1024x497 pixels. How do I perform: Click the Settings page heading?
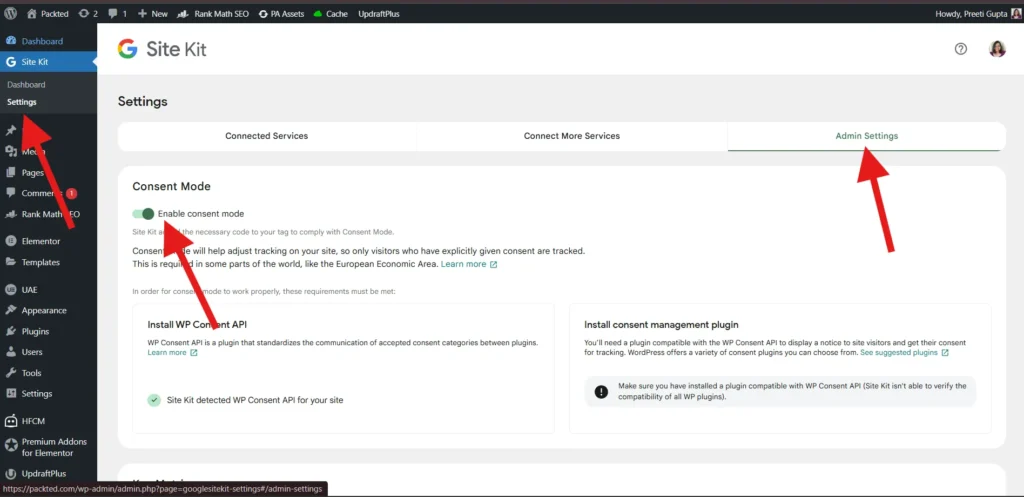pos(142,101)
